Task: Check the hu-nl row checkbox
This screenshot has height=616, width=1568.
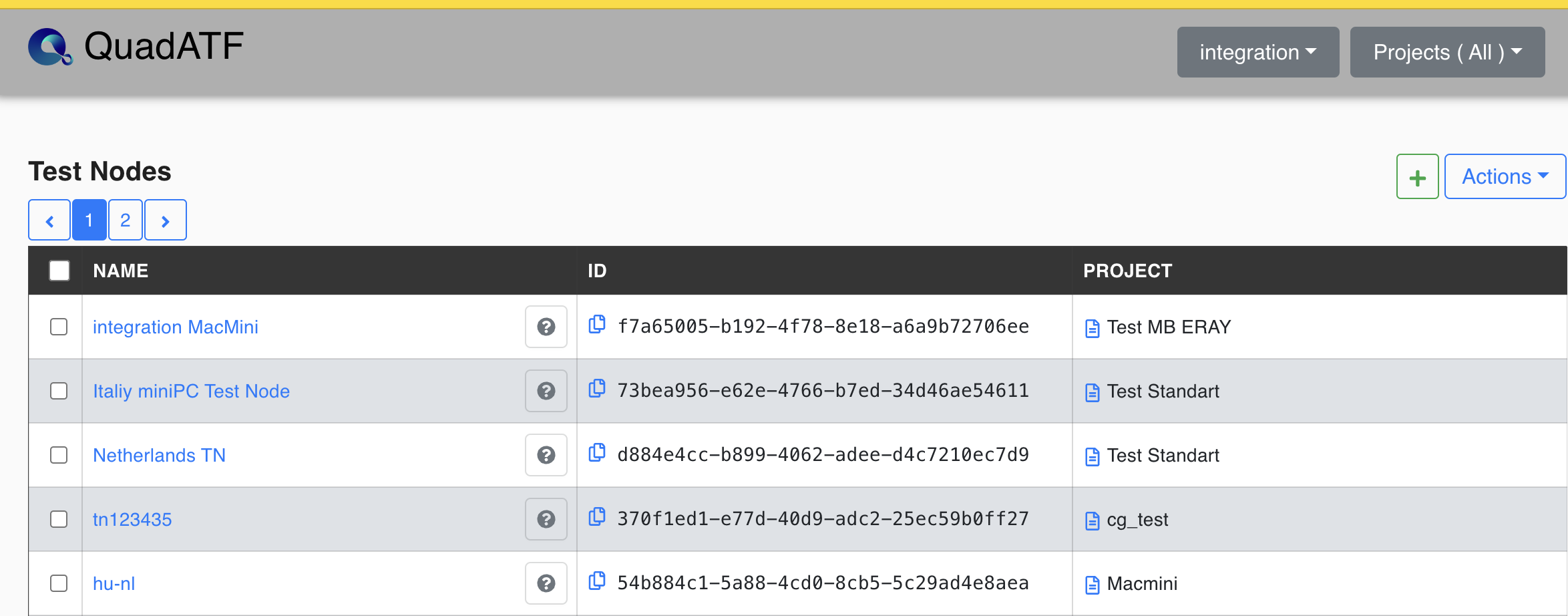Action: pos(59,583)
